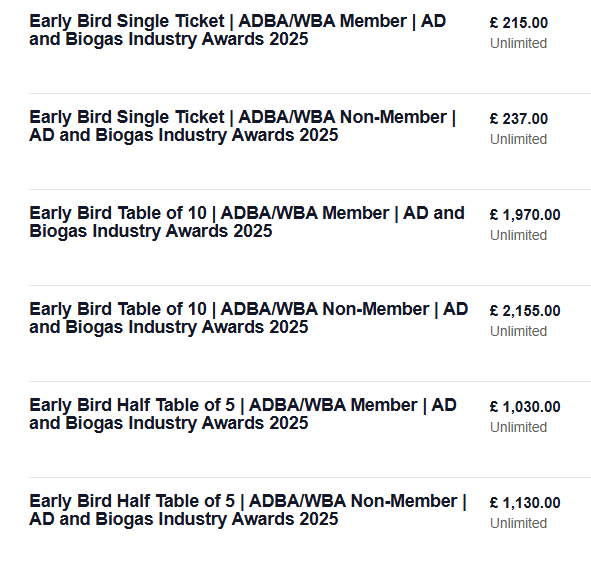Click the £ 1,030.00 price
This screenshot has width=591, height=565.
(x=525, y=407)
